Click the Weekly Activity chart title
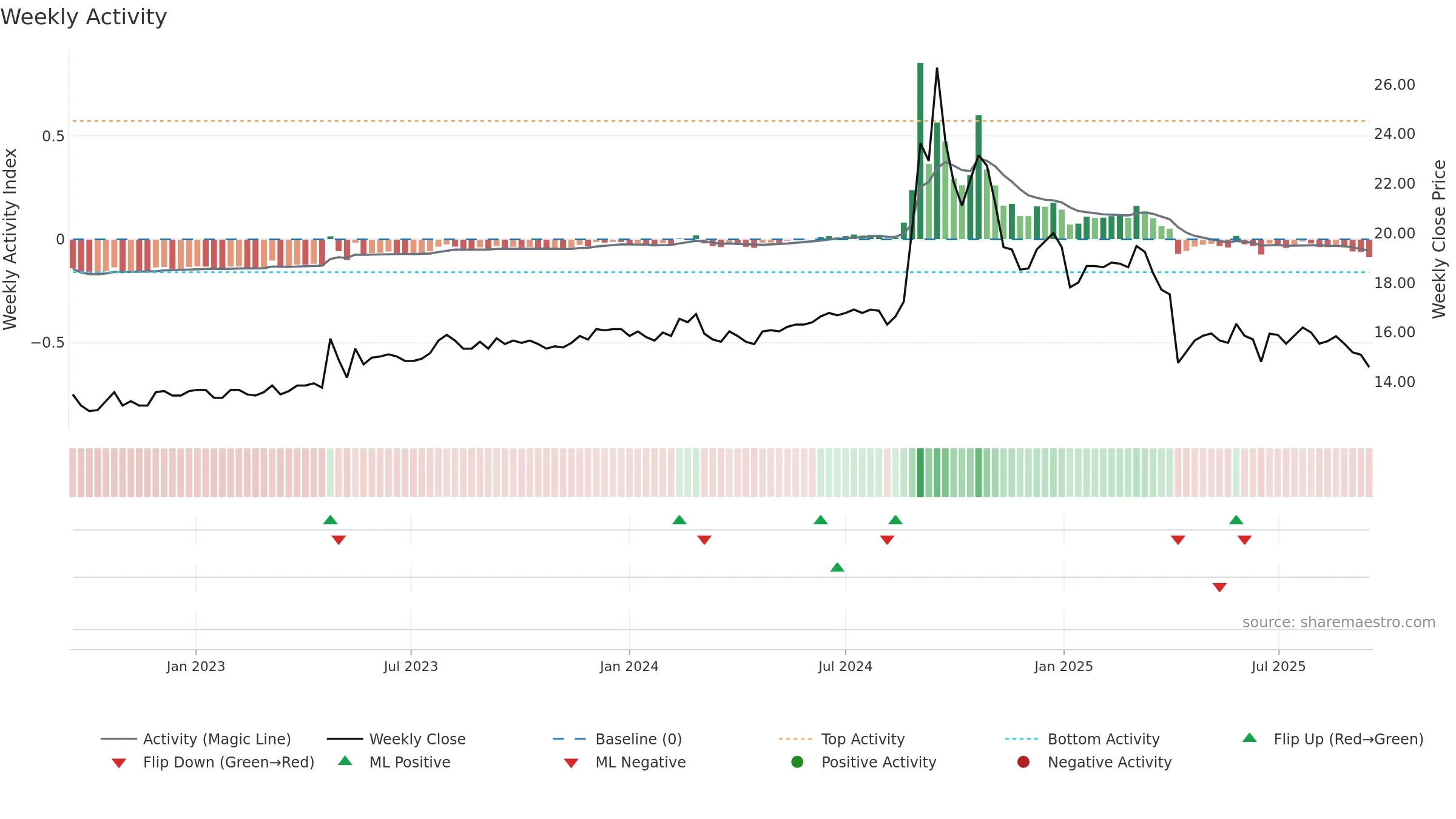 click(x=84, y=17)
